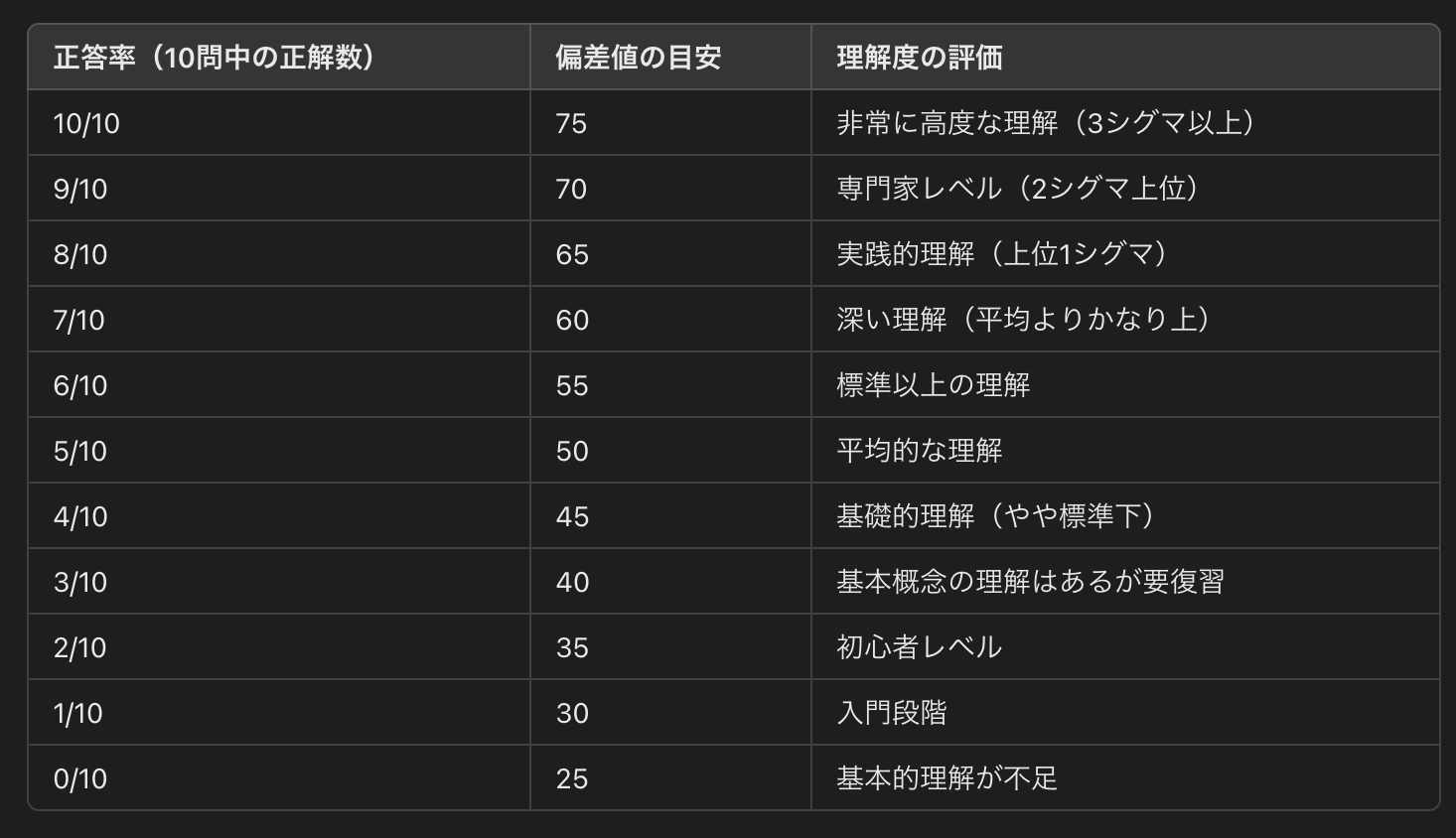Click the 平均的な理解 cell
Image resolution: width=1456 pixels, height=838 pixels.
tap(920, 451)
